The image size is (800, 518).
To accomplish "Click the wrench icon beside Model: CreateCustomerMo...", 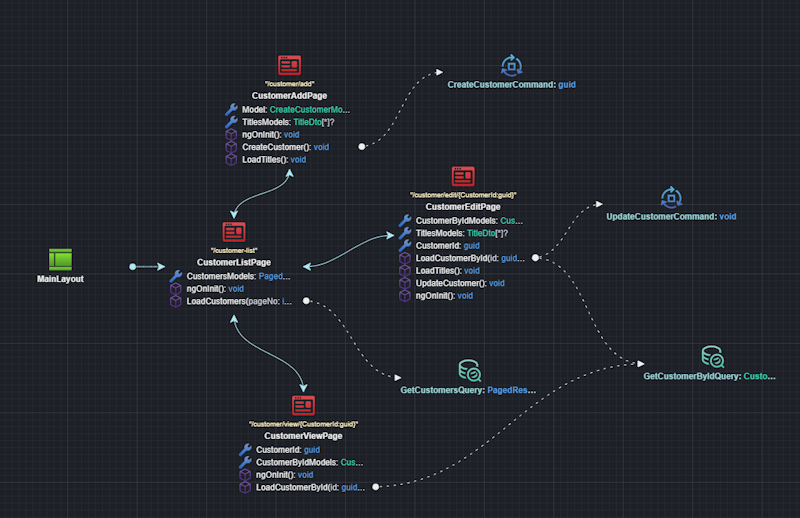I will click(x=231, y=109).
